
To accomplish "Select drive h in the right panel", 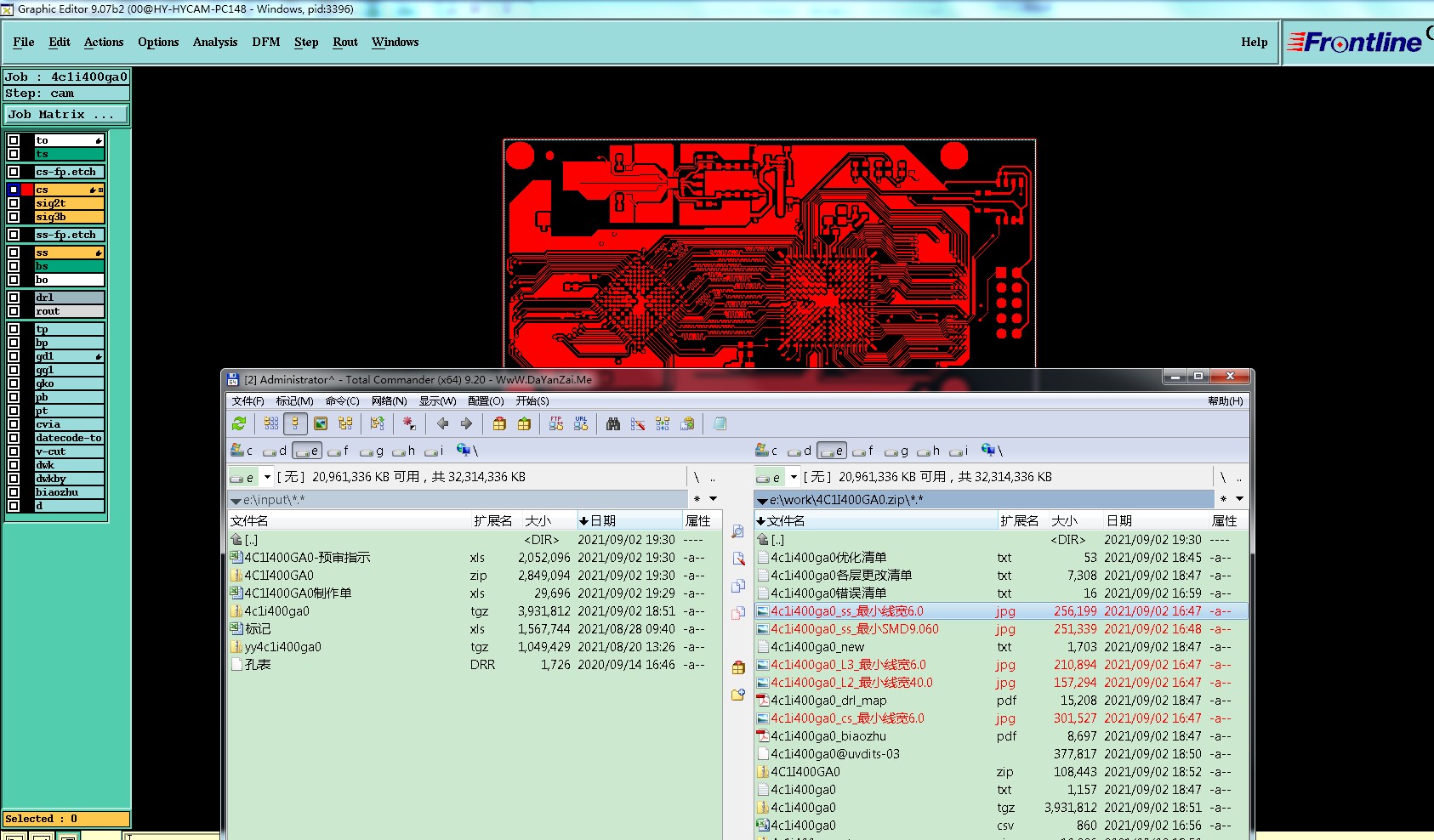I will tap(929, 451).
